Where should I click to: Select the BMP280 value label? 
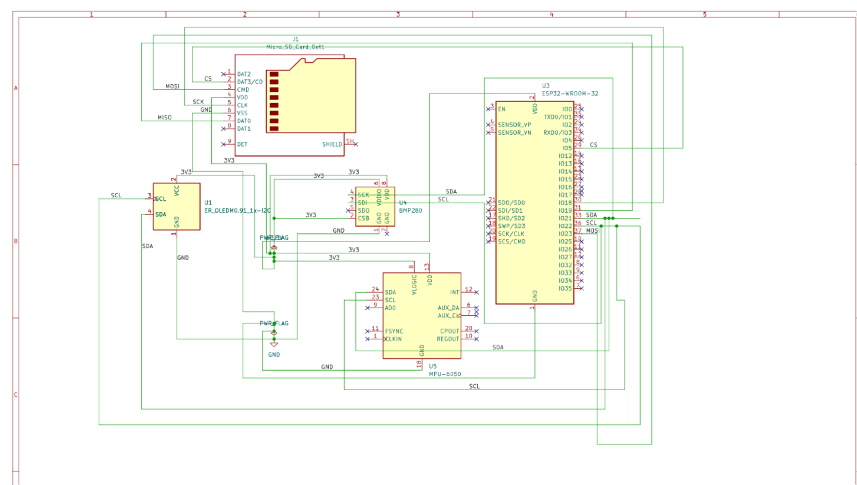coord(410,211)
